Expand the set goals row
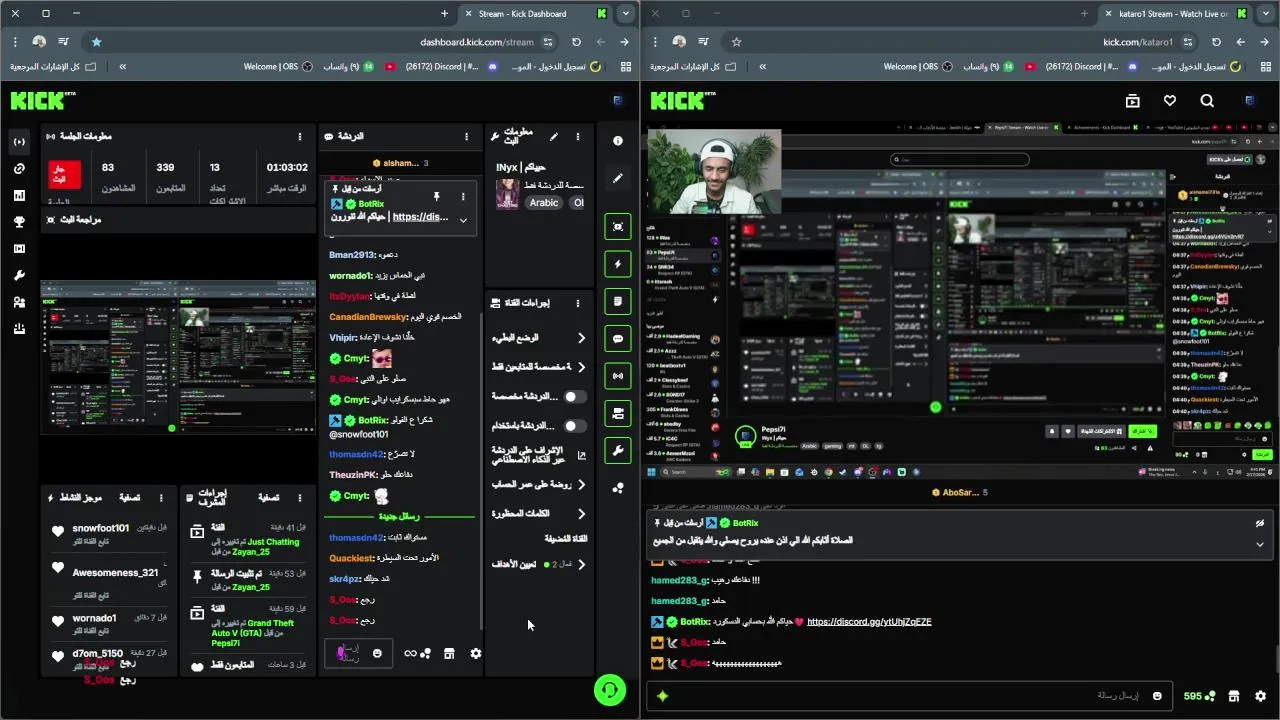This screenshot has width=1280, height=720. tap(538, 564)
